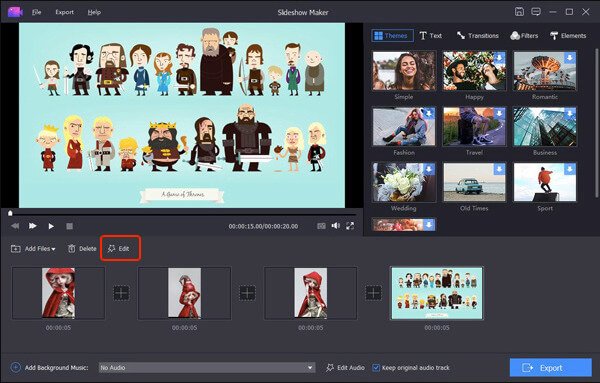Switch to the Themes tab
This screenshot has height=383, width=600.
[392, 36]
